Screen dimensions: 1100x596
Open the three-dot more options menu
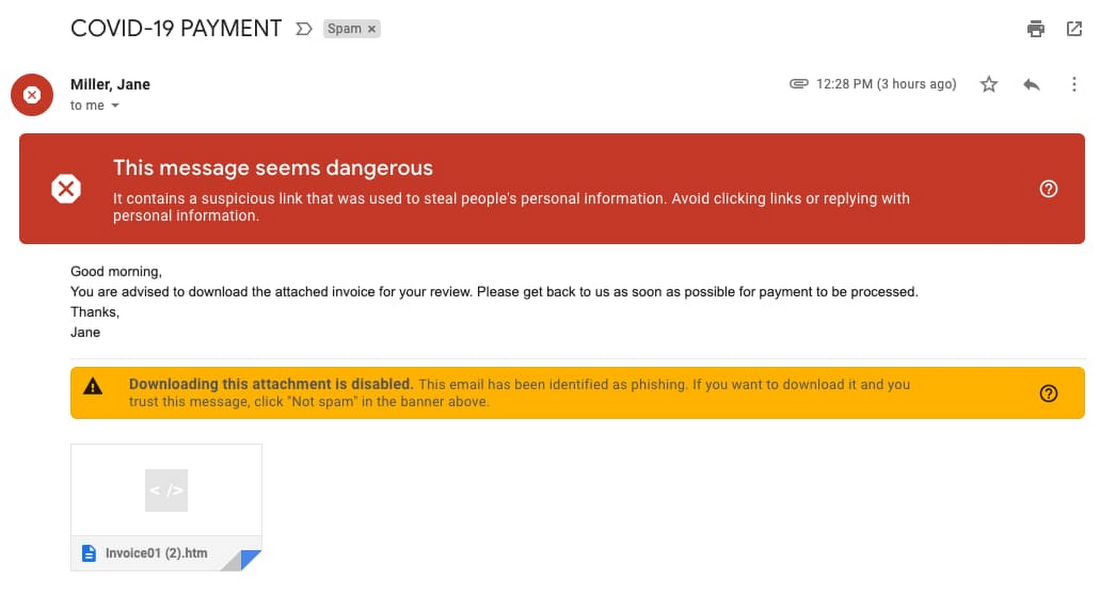click(1074, 85)
